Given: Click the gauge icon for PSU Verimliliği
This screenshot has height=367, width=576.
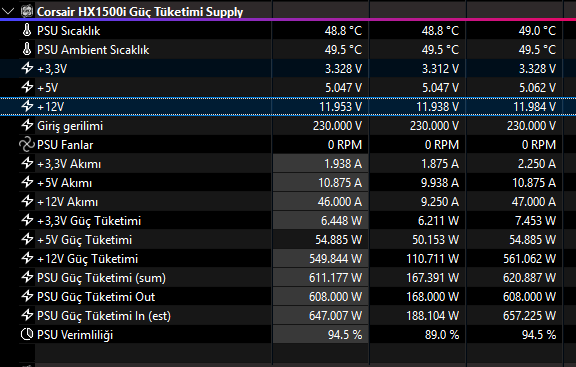Looking at the screenshot, I should tap(27, 334).
